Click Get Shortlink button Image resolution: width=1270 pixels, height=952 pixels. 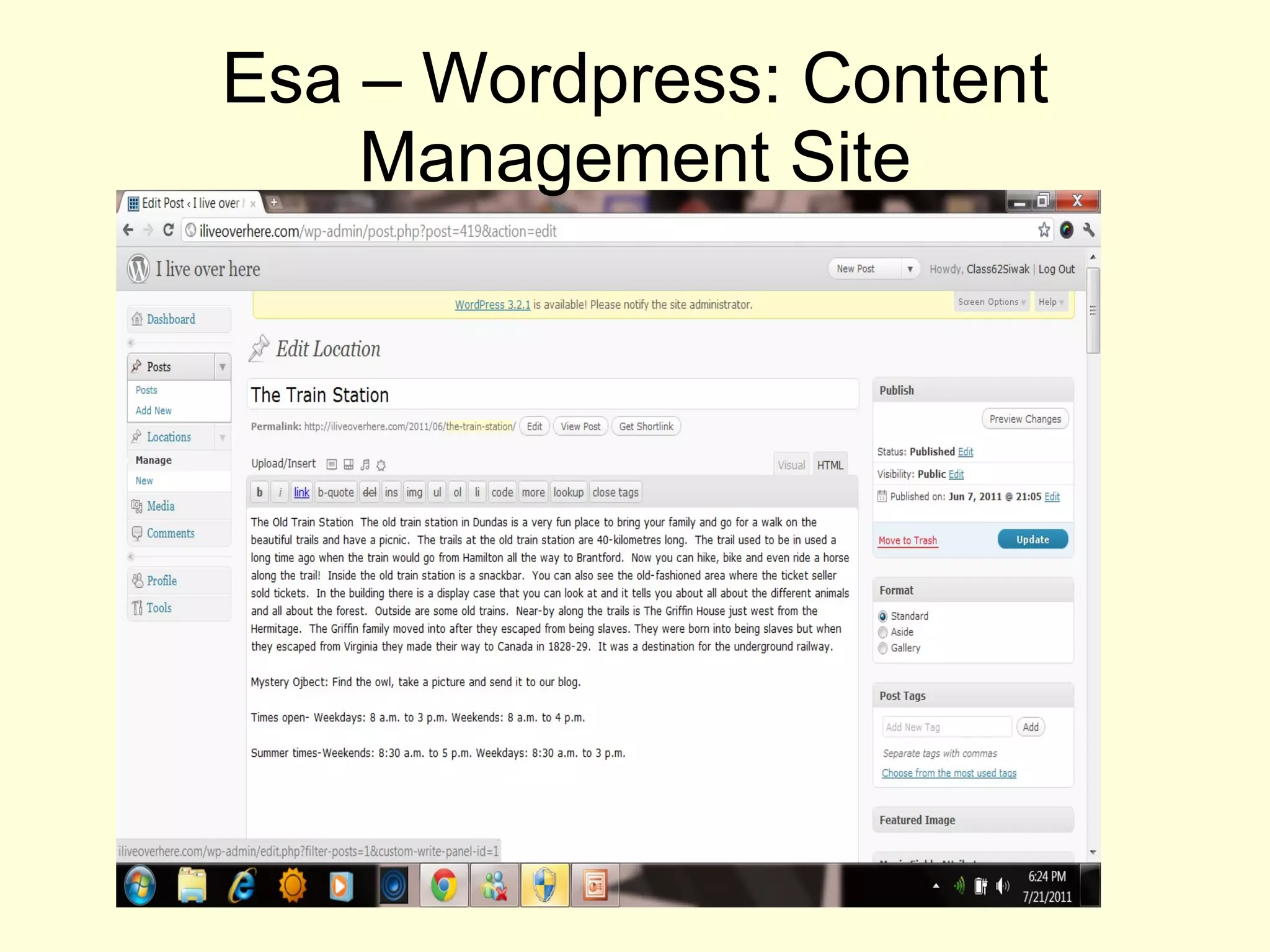coord(646,426)
